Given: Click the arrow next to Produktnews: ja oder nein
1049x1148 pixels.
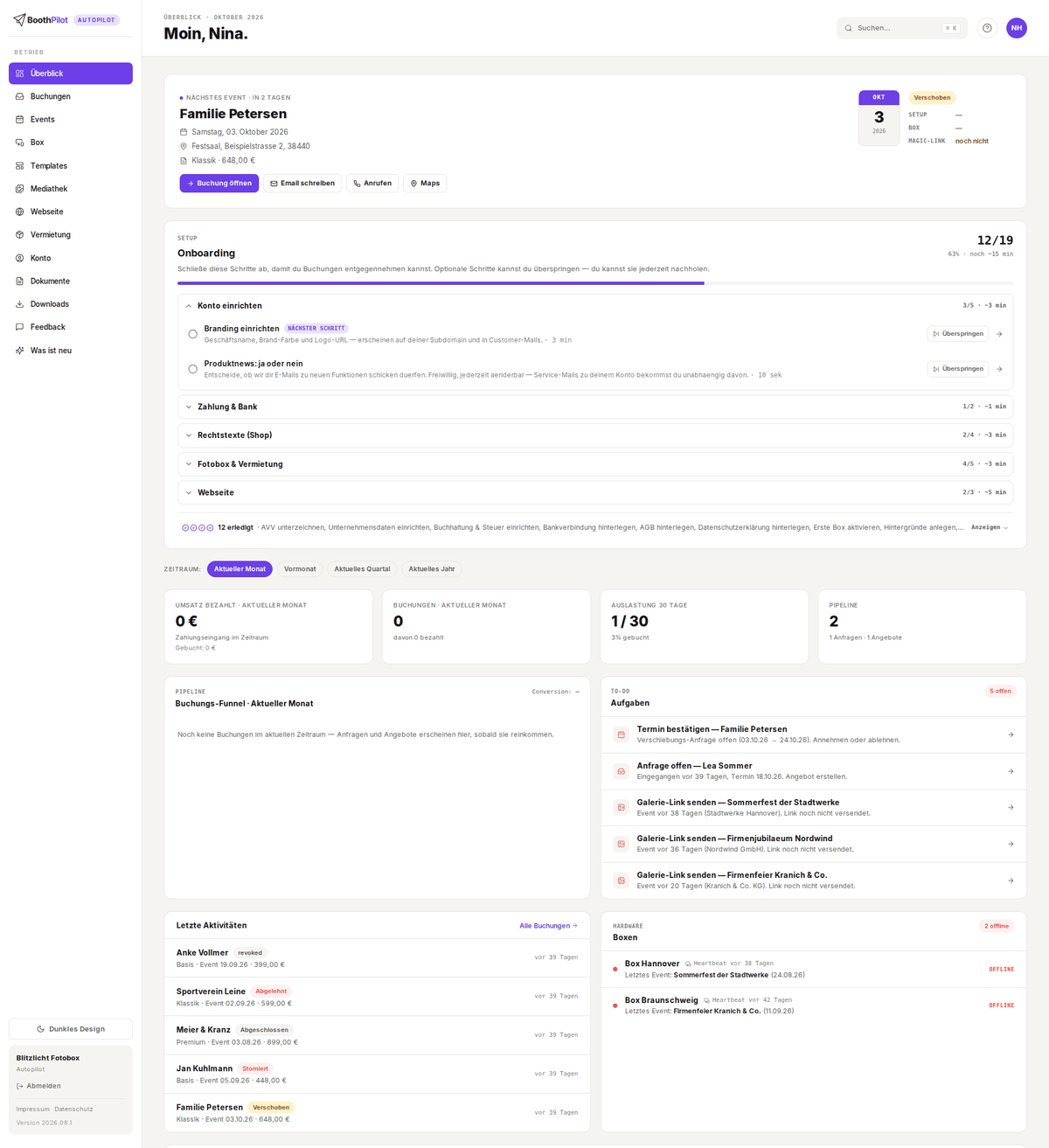Looking at the screenshot, I should [x=999, y=369].
